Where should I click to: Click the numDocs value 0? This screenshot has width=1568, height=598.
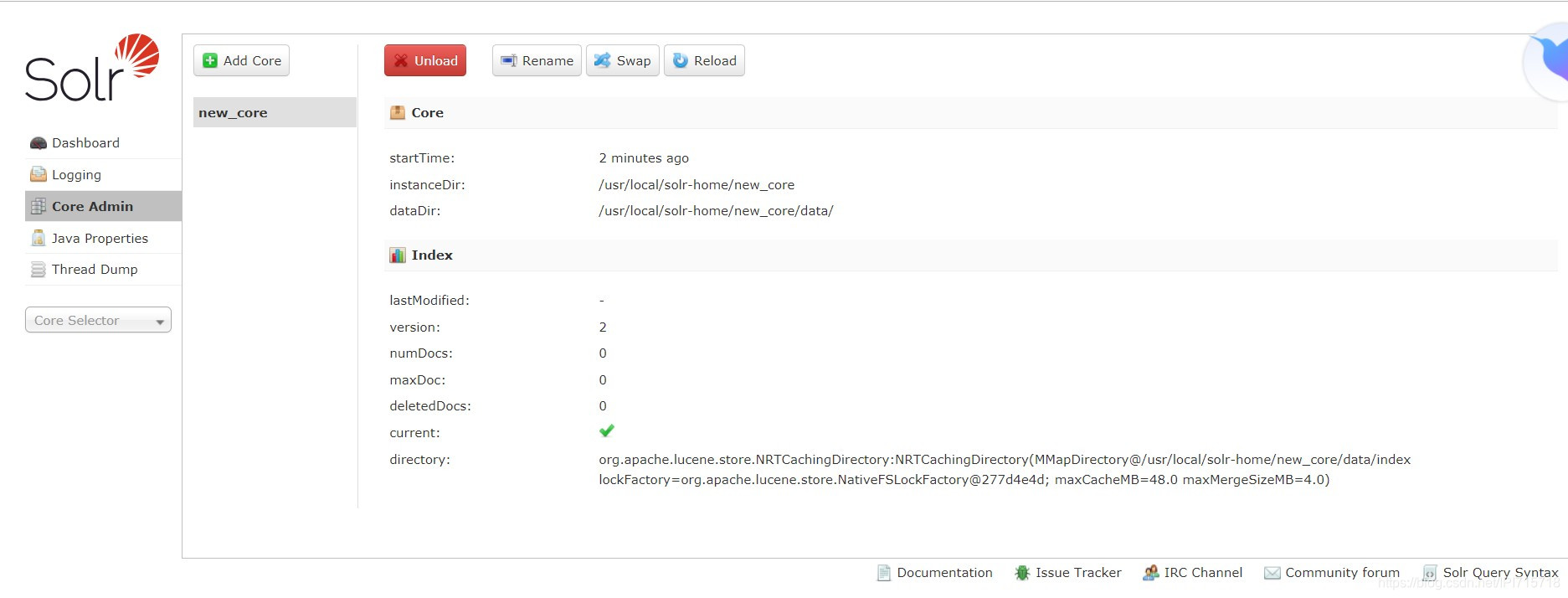pos(603,353)
